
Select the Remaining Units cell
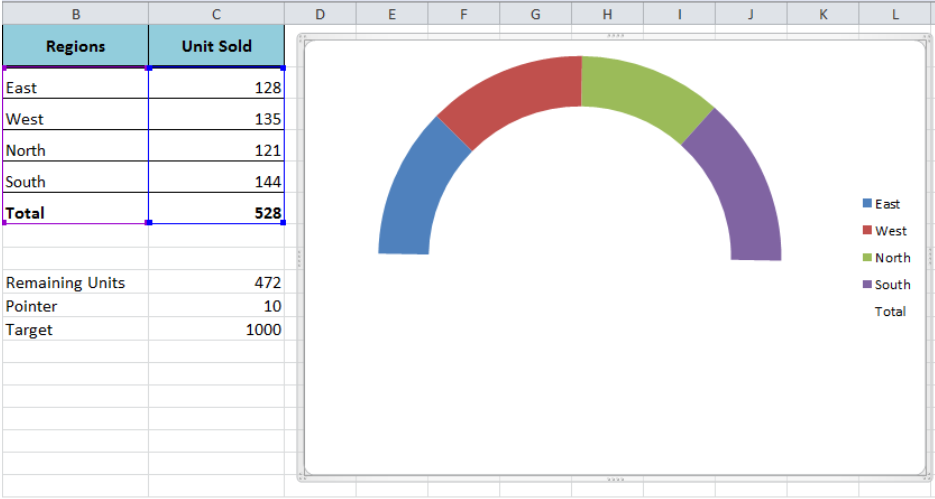pyautogui.click(x=76, y=282)
